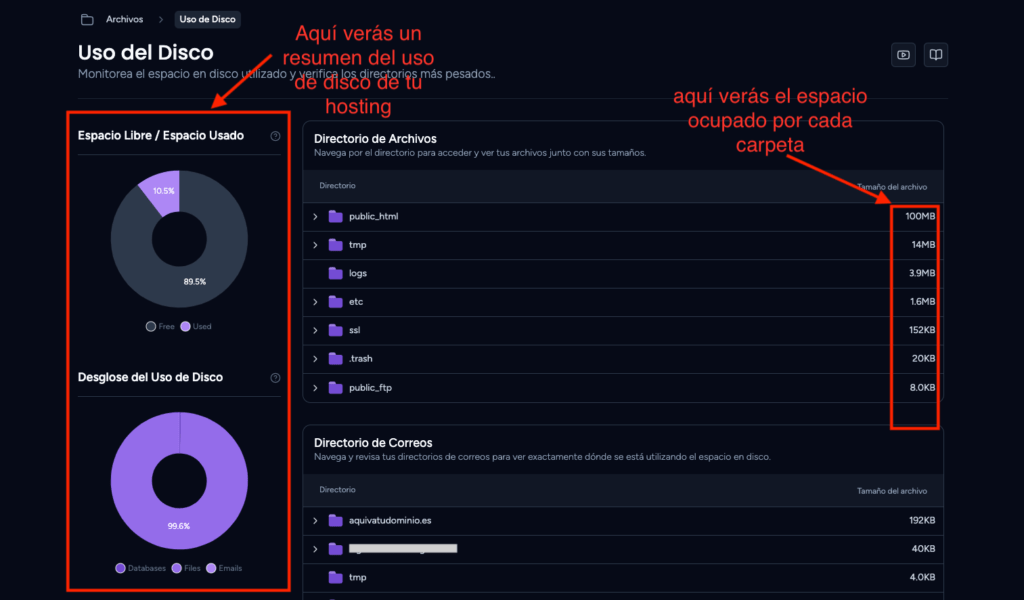
Task: Click the 40KB size value
Action: 923,549
